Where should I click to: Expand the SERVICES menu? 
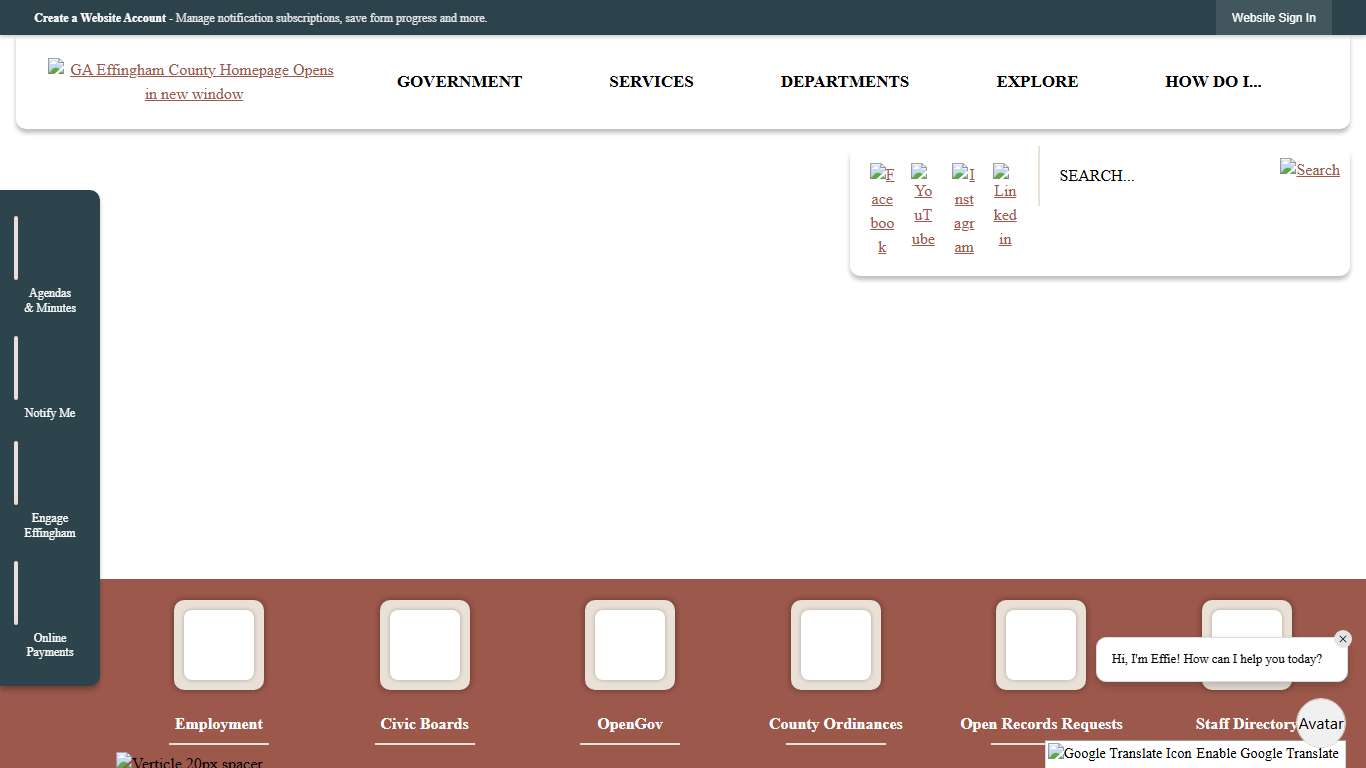point(651,82)
